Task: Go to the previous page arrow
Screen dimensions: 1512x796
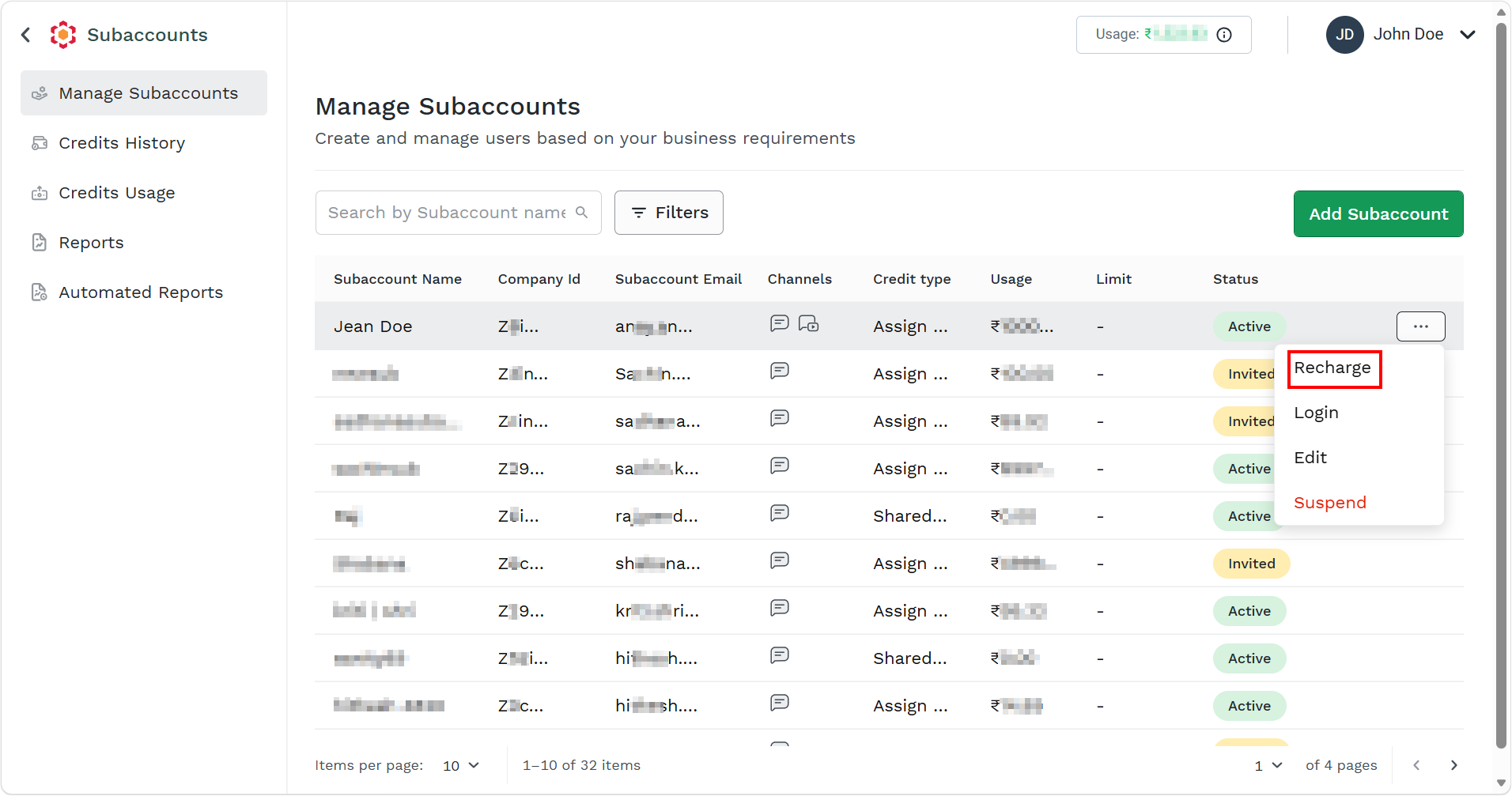Action: click(1416, 765)
